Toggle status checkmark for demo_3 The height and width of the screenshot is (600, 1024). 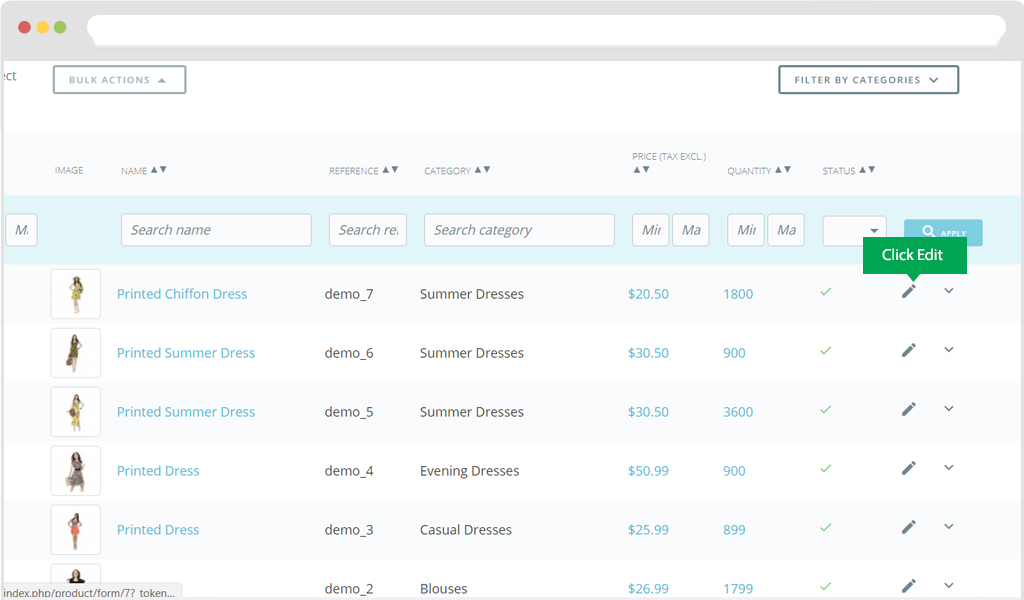[x=825, y=527]
